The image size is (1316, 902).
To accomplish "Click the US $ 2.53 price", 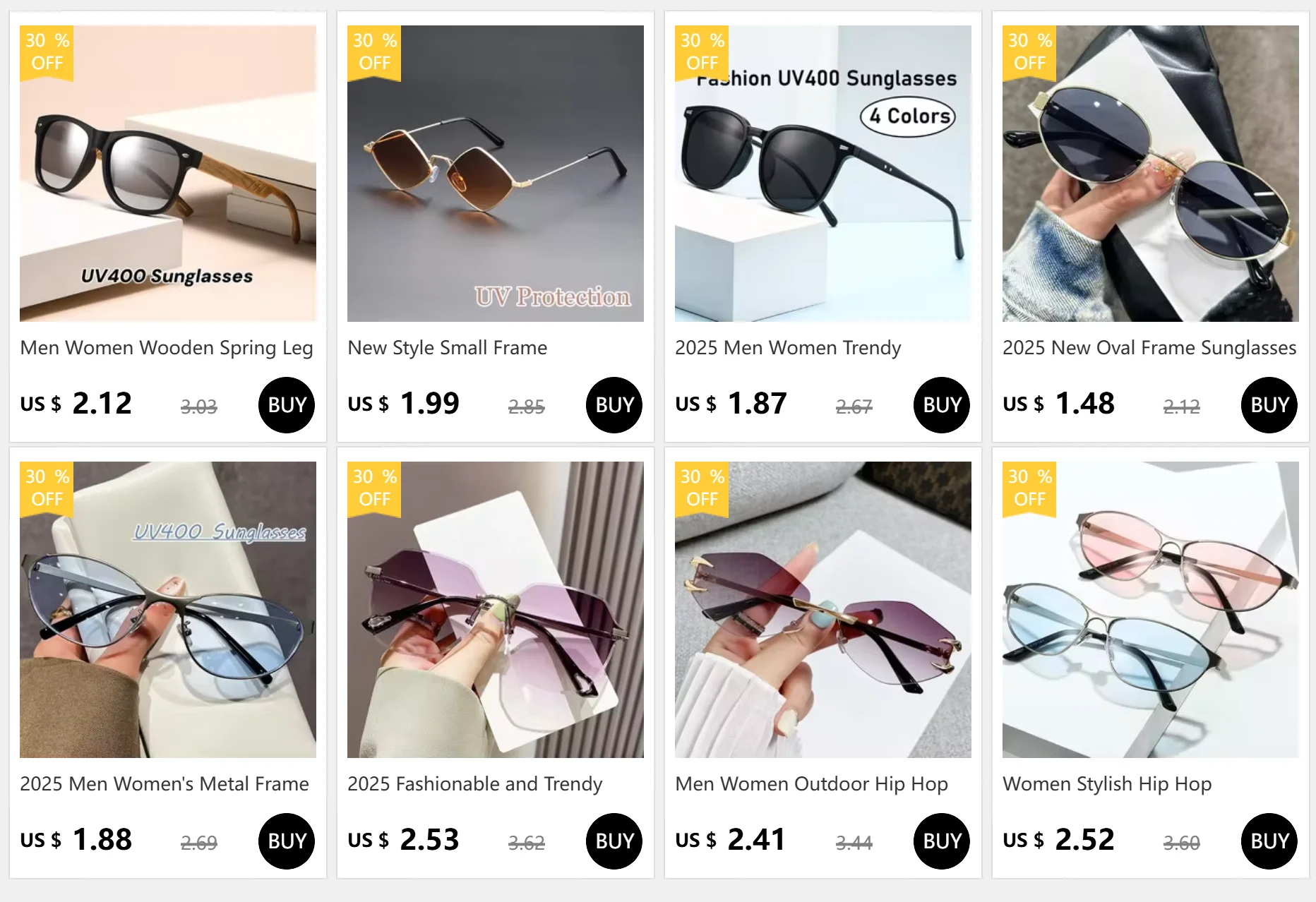I will [x=403, y=840].
